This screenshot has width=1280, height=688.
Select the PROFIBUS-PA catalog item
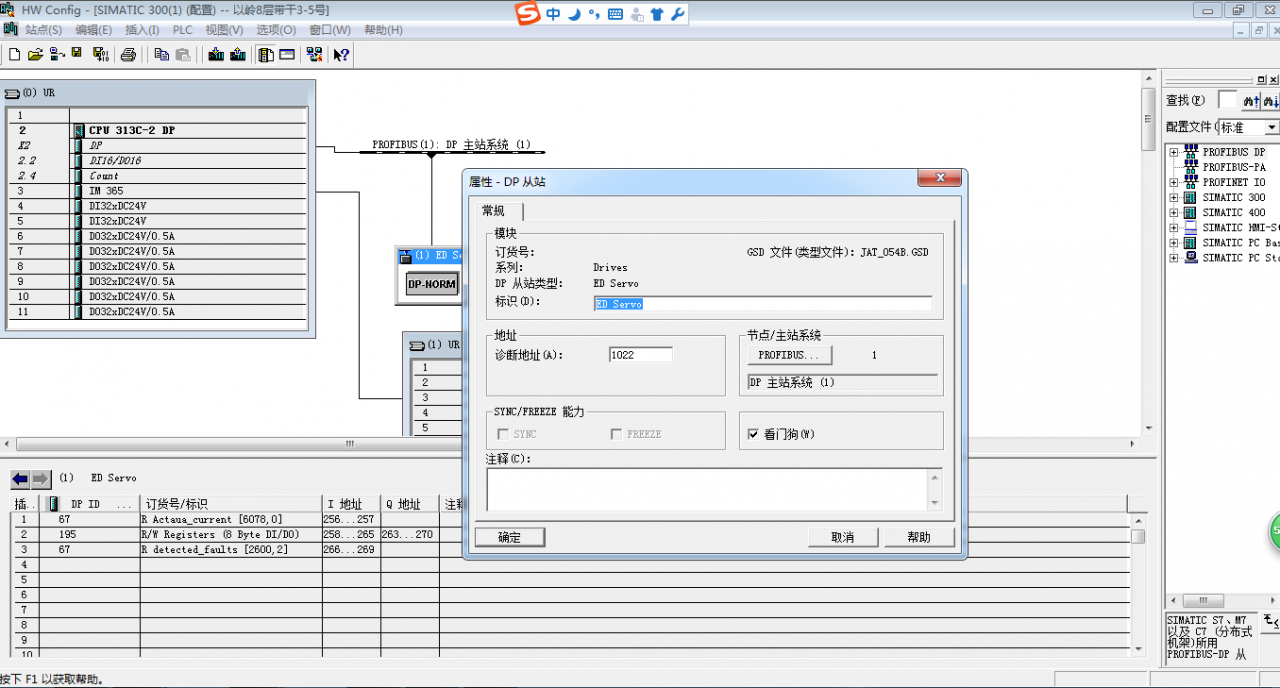point(1233,167)
